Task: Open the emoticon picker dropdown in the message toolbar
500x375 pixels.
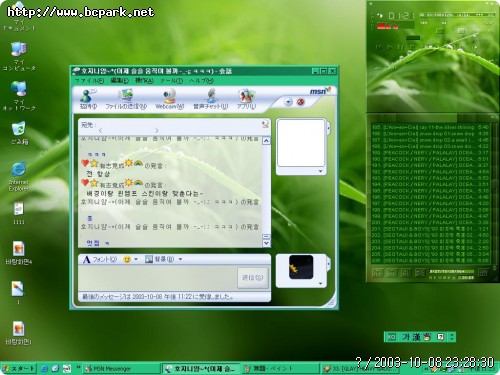Action: (136, 259)
